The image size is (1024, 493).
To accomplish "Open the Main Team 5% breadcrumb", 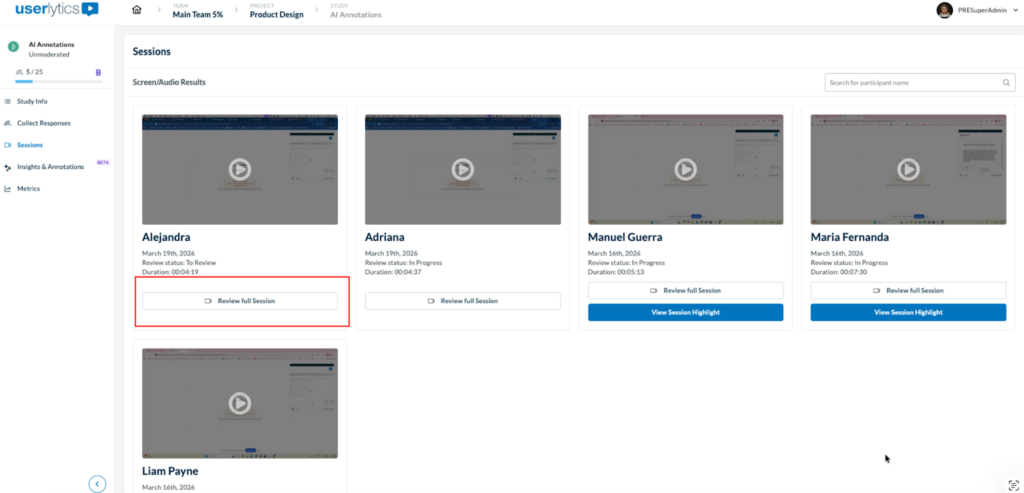I will tap(197, 13).
